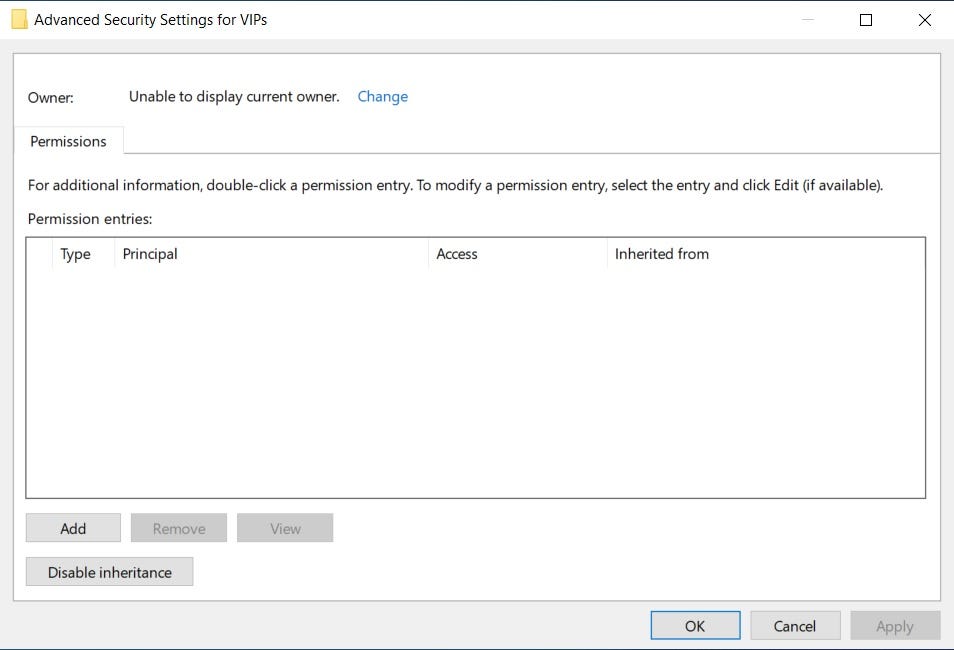This screenshot has height=650, width=954.
Task: Sort entries by the Principal column header
Action: point(271,254)
